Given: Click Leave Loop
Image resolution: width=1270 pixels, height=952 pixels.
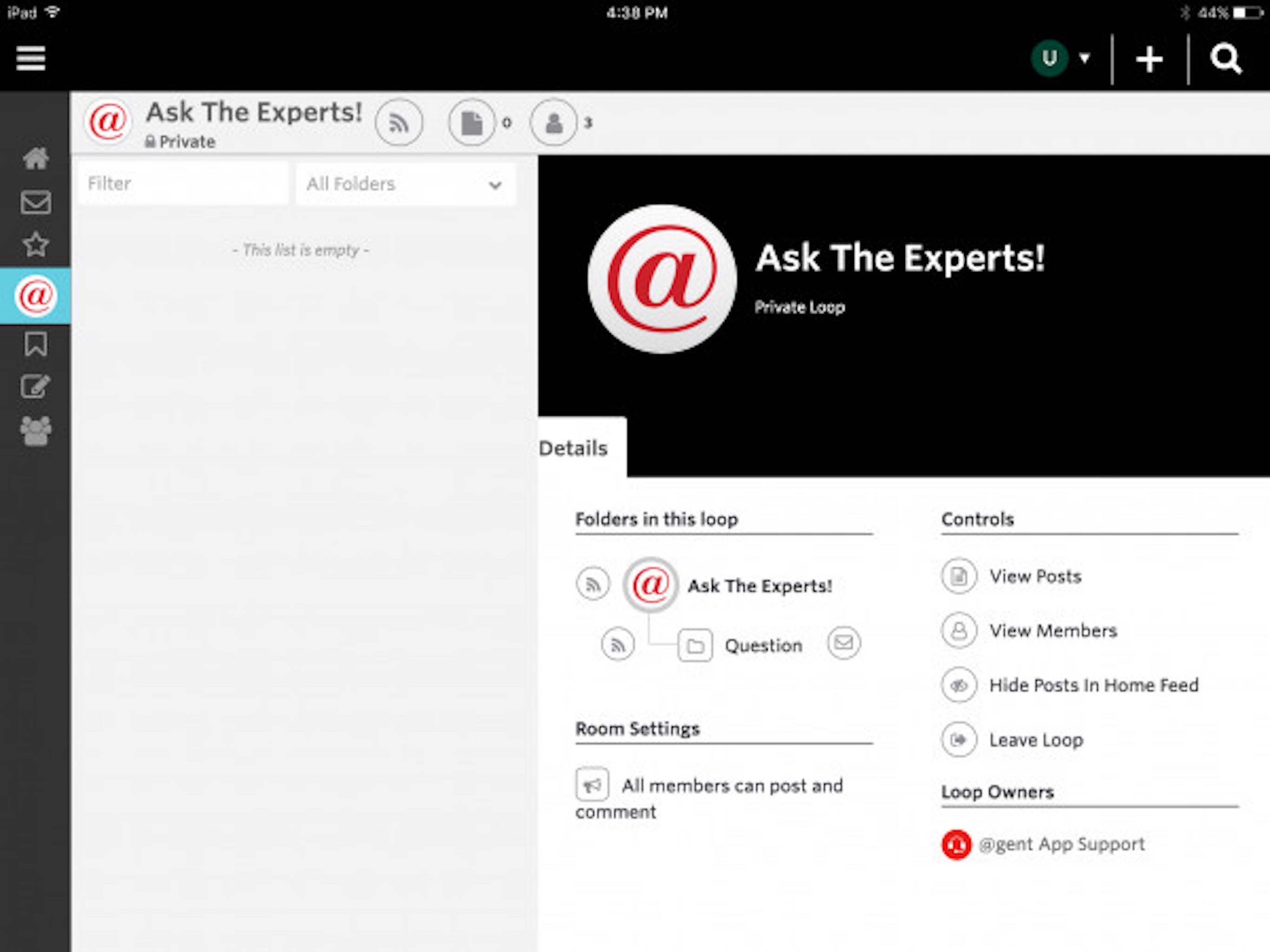Looking at the screenshot, I should click(1035, 740).
